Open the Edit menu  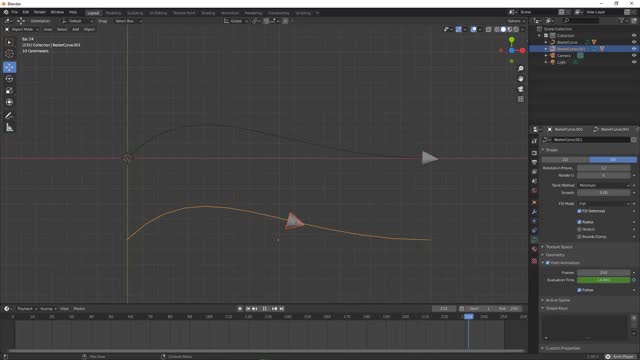[25, 12]
